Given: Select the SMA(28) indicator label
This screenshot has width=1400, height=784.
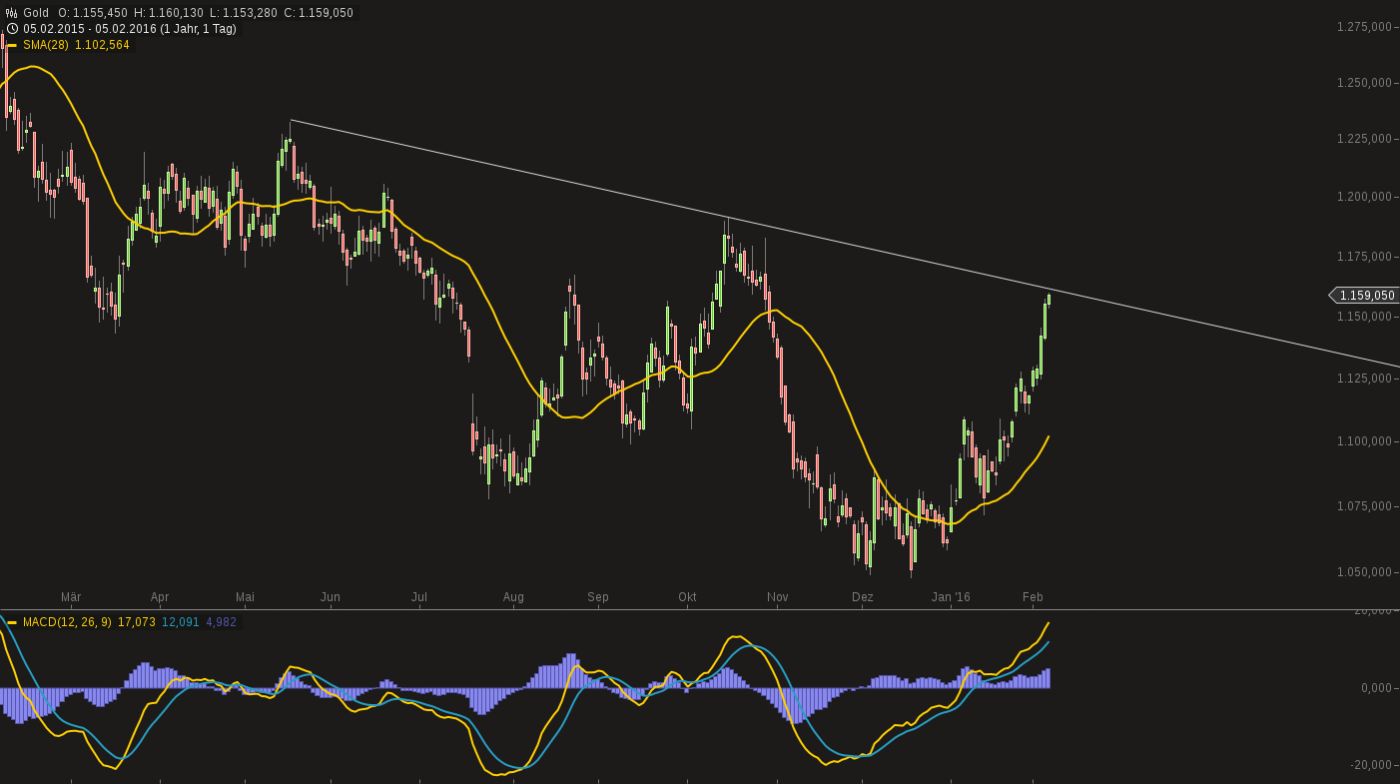Looking at the screenshot, I should tap(46, 45).
